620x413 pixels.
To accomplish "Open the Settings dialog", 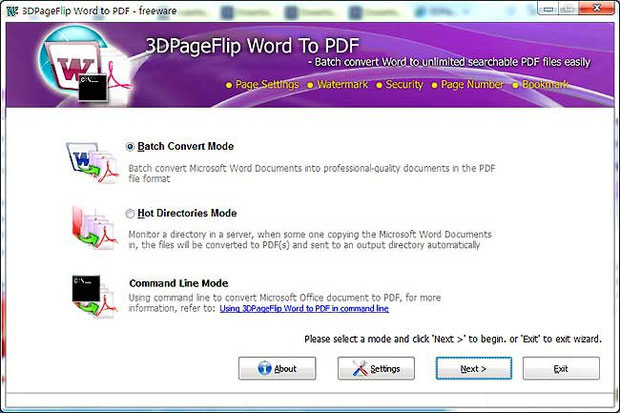I will [x=376, y=369].
